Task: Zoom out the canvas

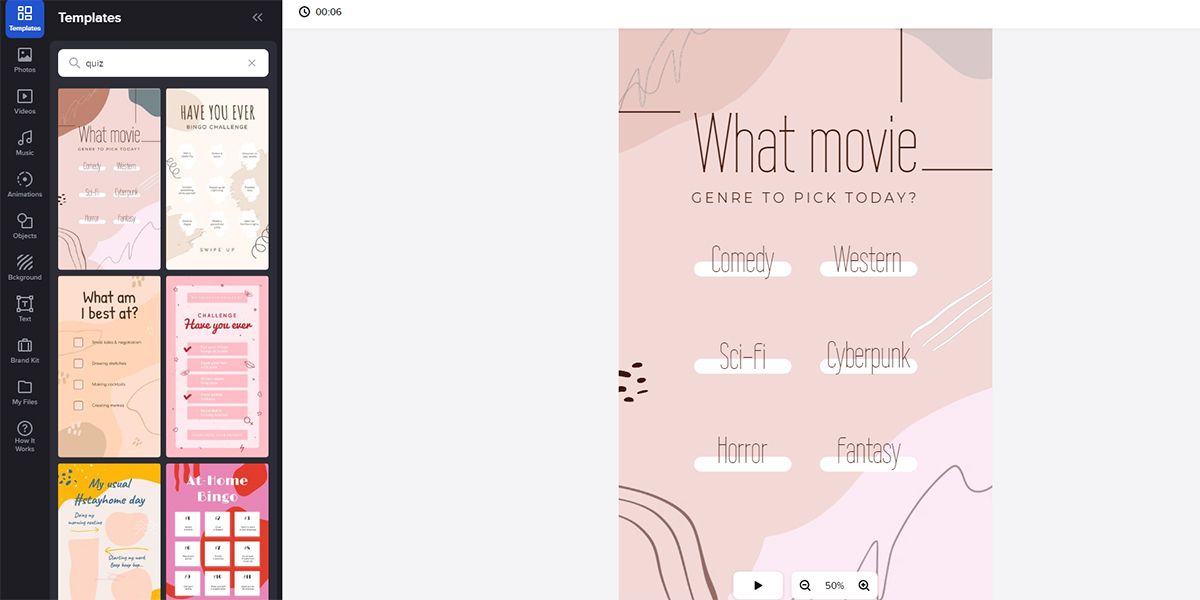Action: pyautogui.click(x=805, y=585)
